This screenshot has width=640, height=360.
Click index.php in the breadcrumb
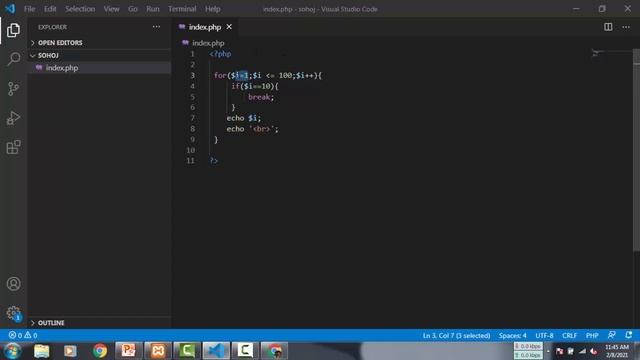pos(208,43)
